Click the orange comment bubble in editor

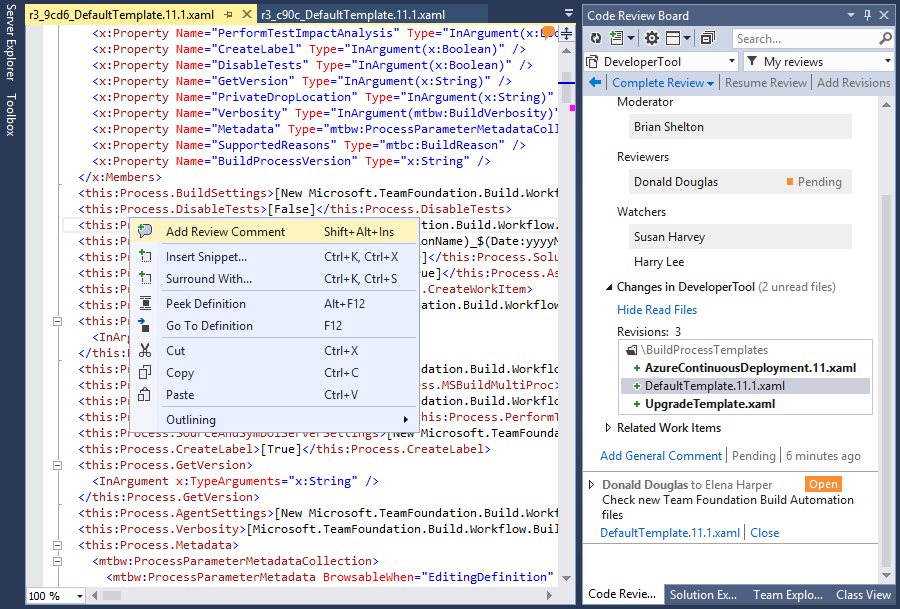547,32
